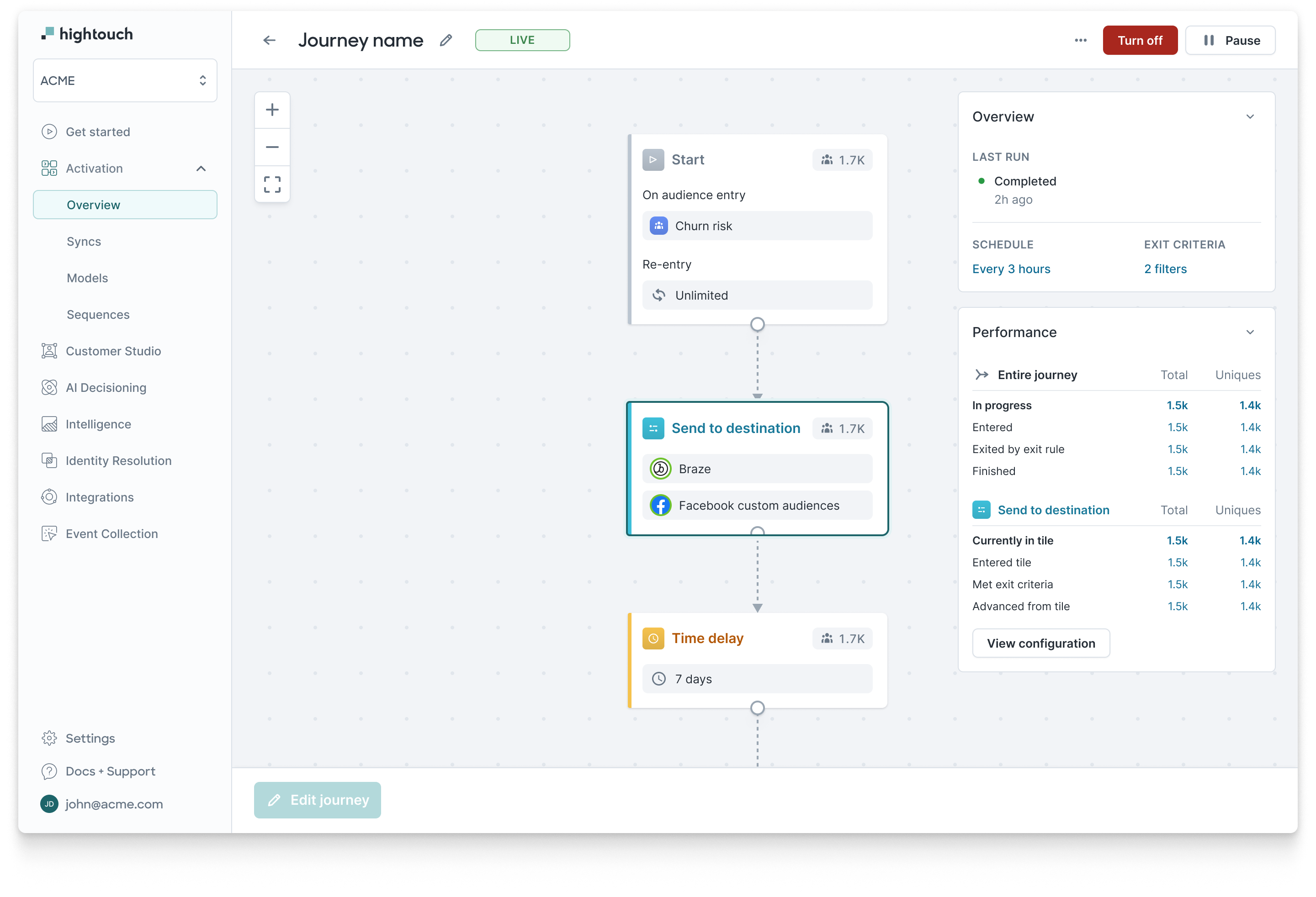
Task: Click the View configuration button
Action: click(x=1040, y=644)
